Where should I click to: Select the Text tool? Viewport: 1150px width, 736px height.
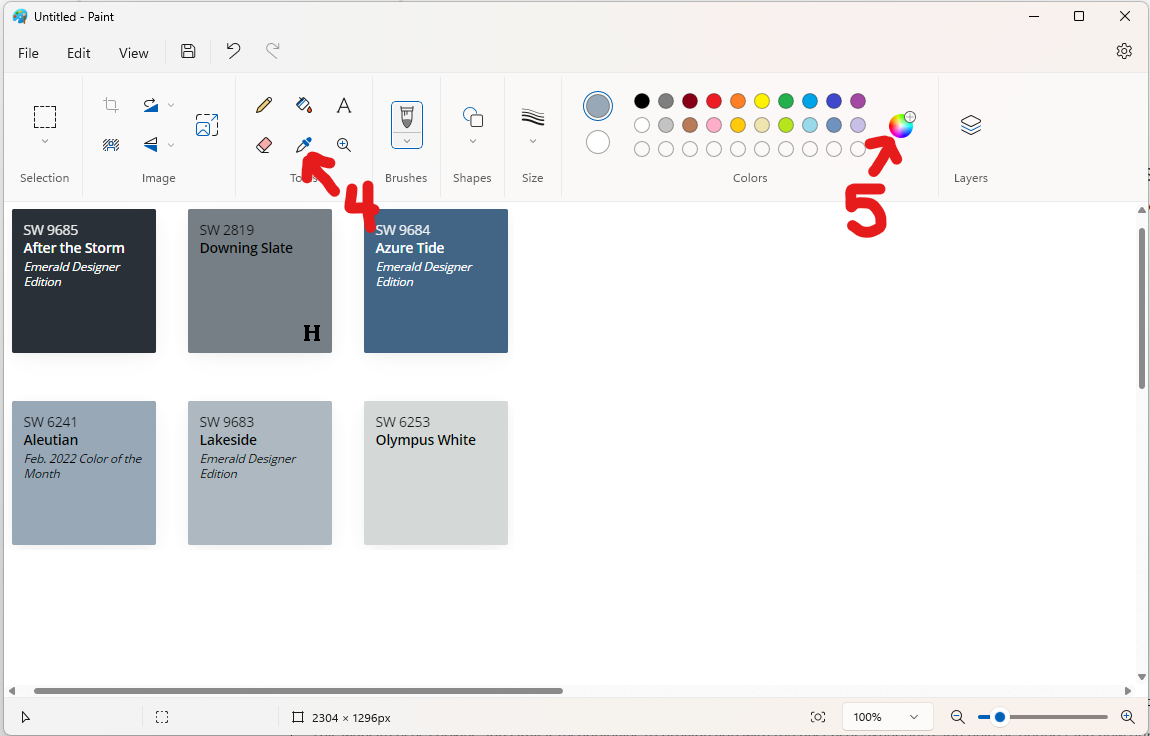pos(344,105)
